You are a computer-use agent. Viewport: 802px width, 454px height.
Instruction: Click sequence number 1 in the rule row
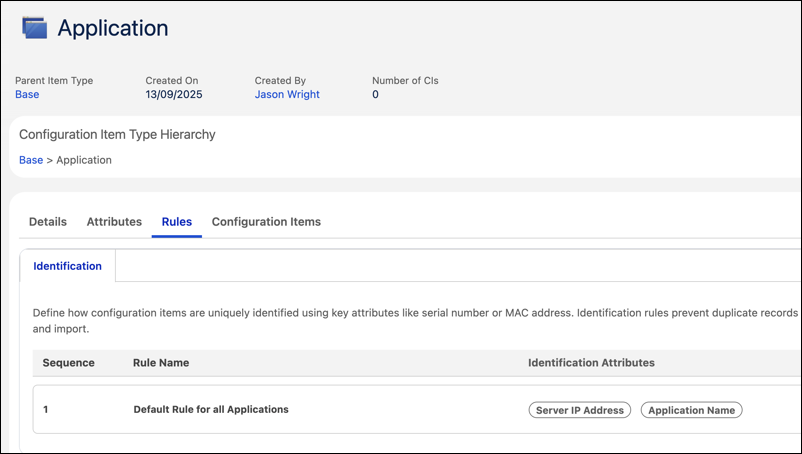pyautogui.click(x=46, y=410)
